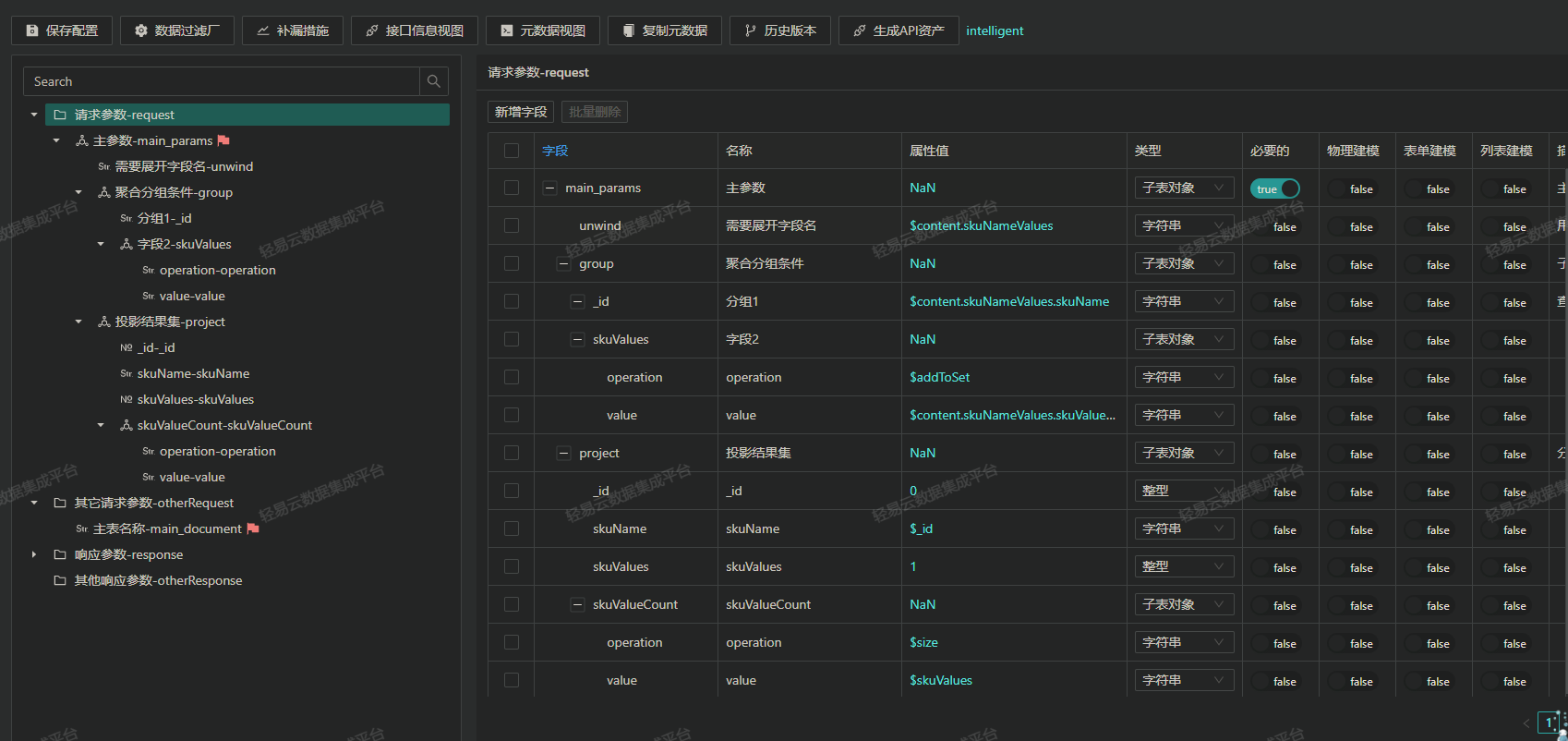Click hierarchy icon of 聚合分组条件-group

coord(104,192)
